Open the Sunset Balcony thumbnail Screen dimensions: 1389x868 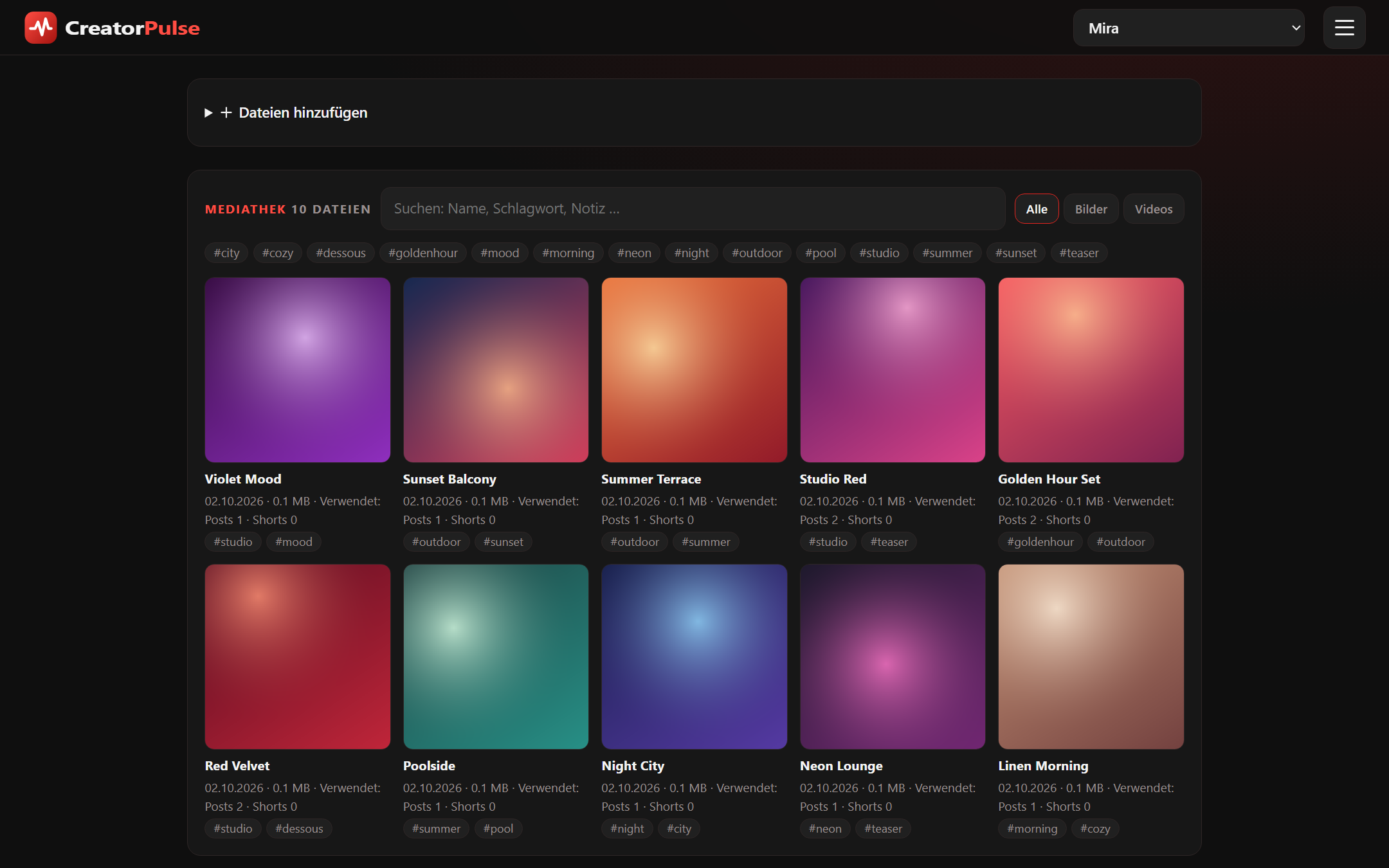496,370
